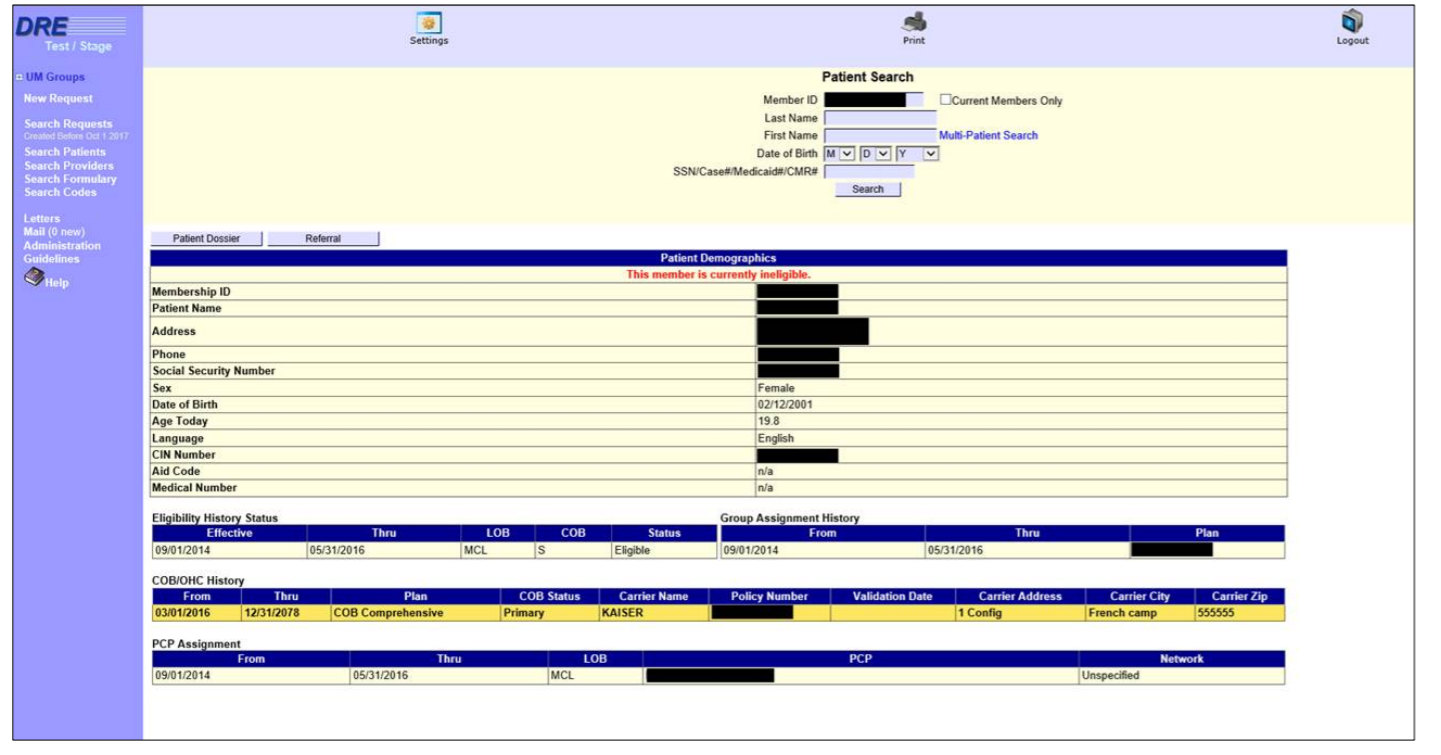Image resolution: width=1441 pixels, height=755 pixels.
Task: Click the Search button
Action: pos(867,189)
